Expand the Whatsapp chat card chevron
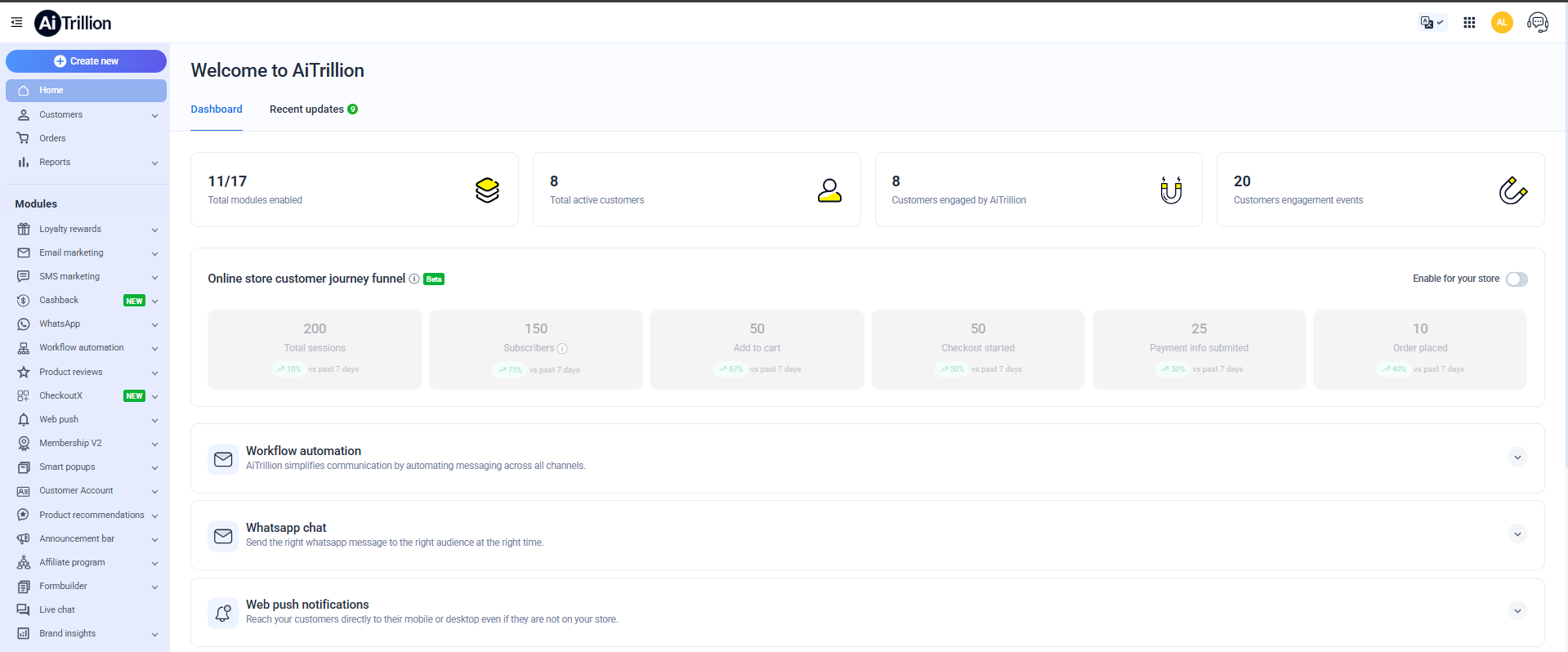Image resolution: width=1568 pixels, height=652 pixels. tap(1517, 534)
